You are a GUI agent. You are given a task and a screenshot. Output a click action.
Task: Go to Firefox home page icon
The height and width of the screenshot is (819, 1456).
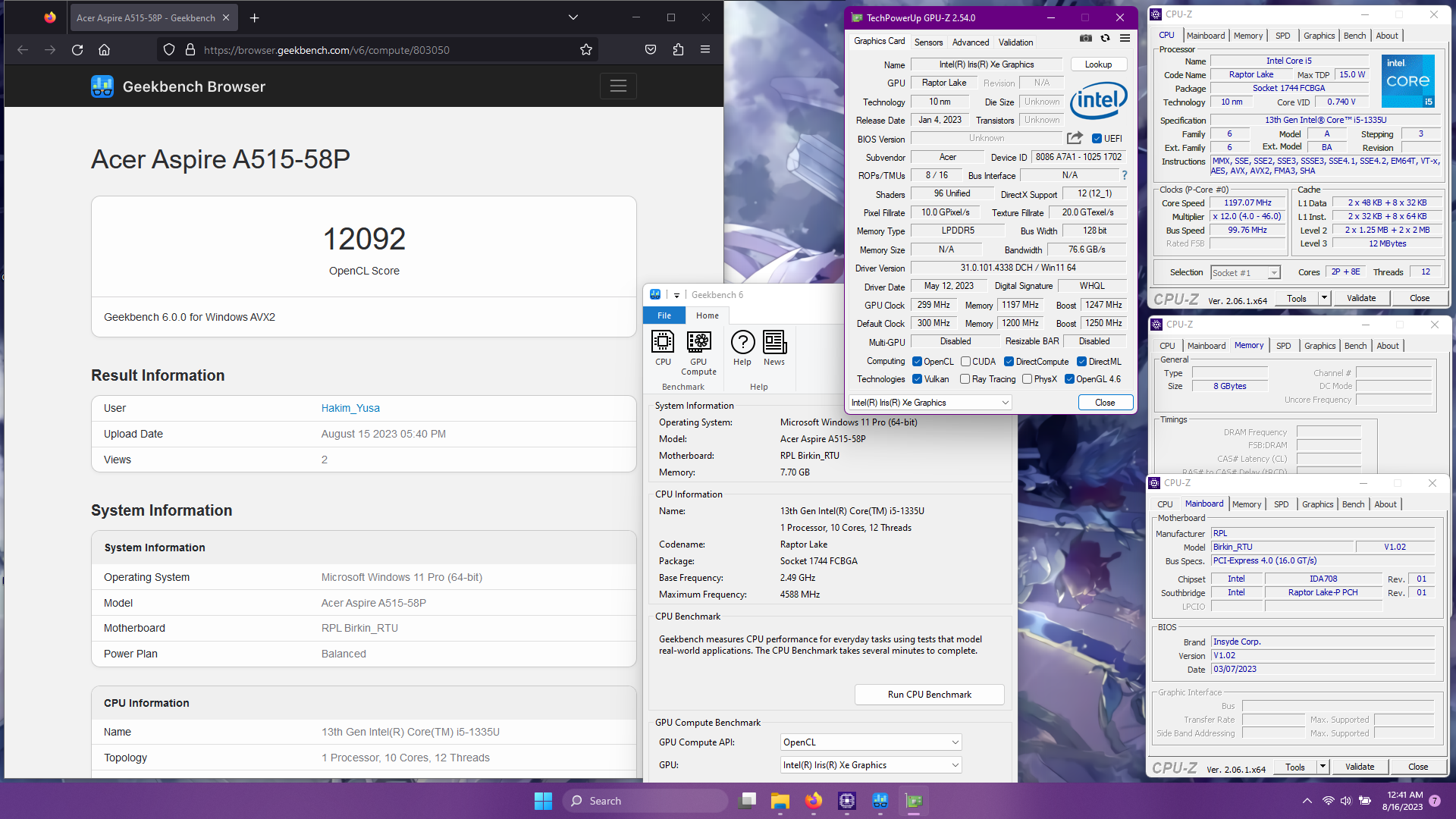(105, 50)
